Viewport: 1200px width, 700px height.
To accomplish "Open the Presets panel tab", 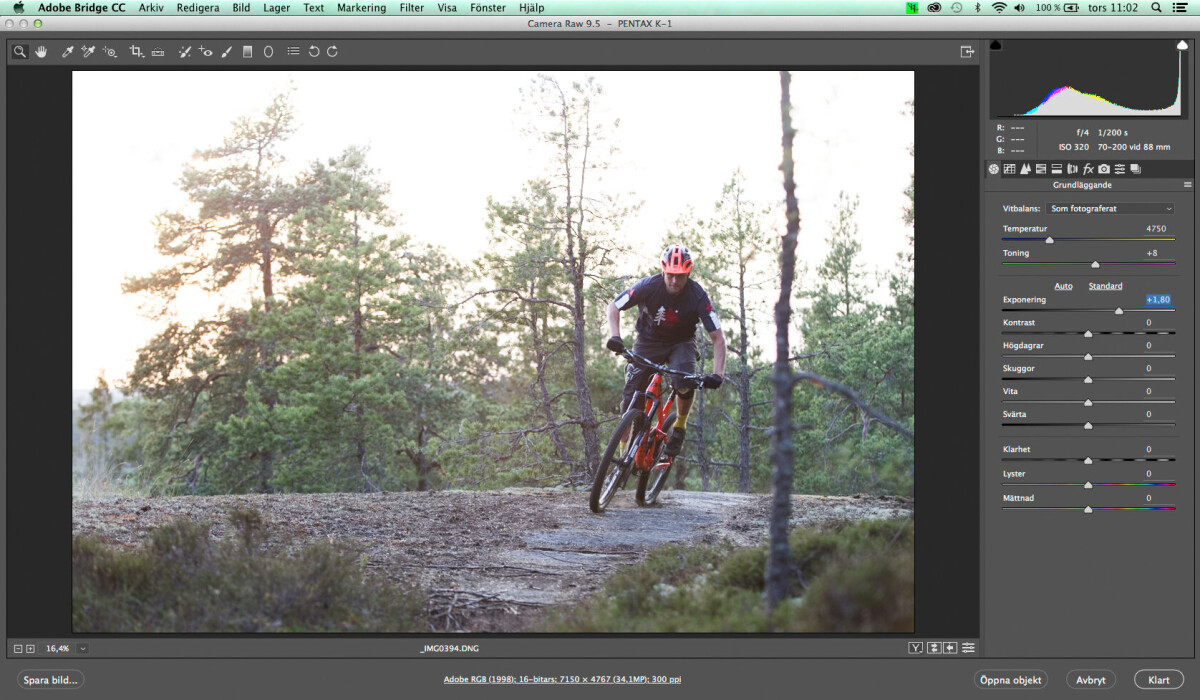I will point(1120,169).
